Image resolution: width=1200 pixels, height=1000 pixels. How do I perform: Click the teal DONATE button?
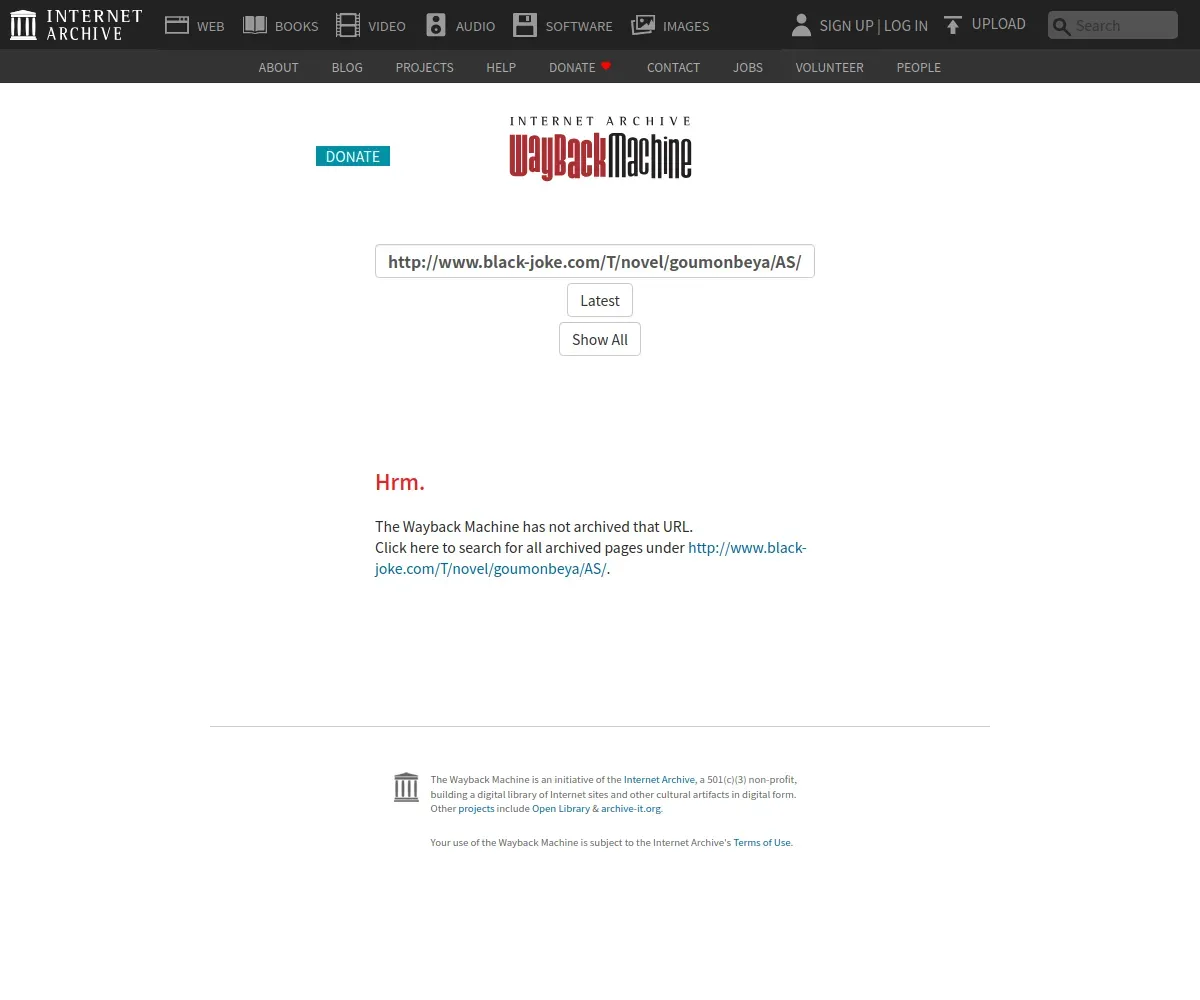click(353, 156)
